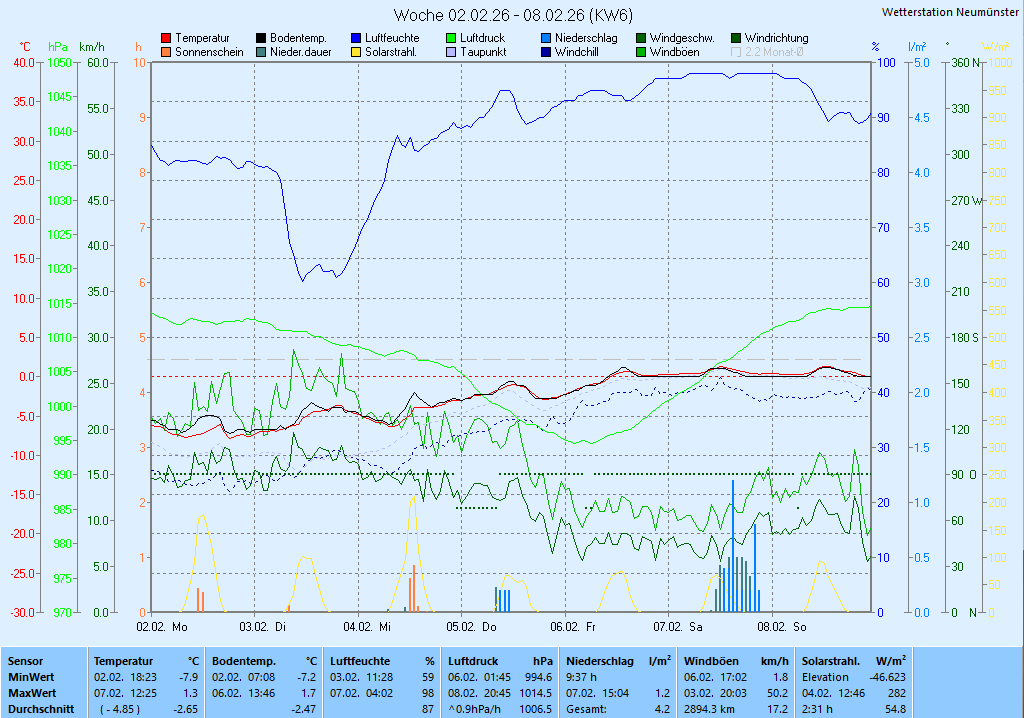Click the dark green Windgeschw. legend square
1024x718 pixels.
coord(641,38)
